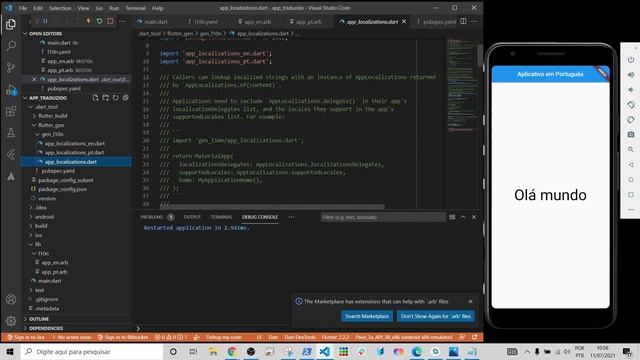Viewport: 640px width, 360px height.
Task: Create new file in APP_TRADUZIDO explorer
Action: click(96, 98)
